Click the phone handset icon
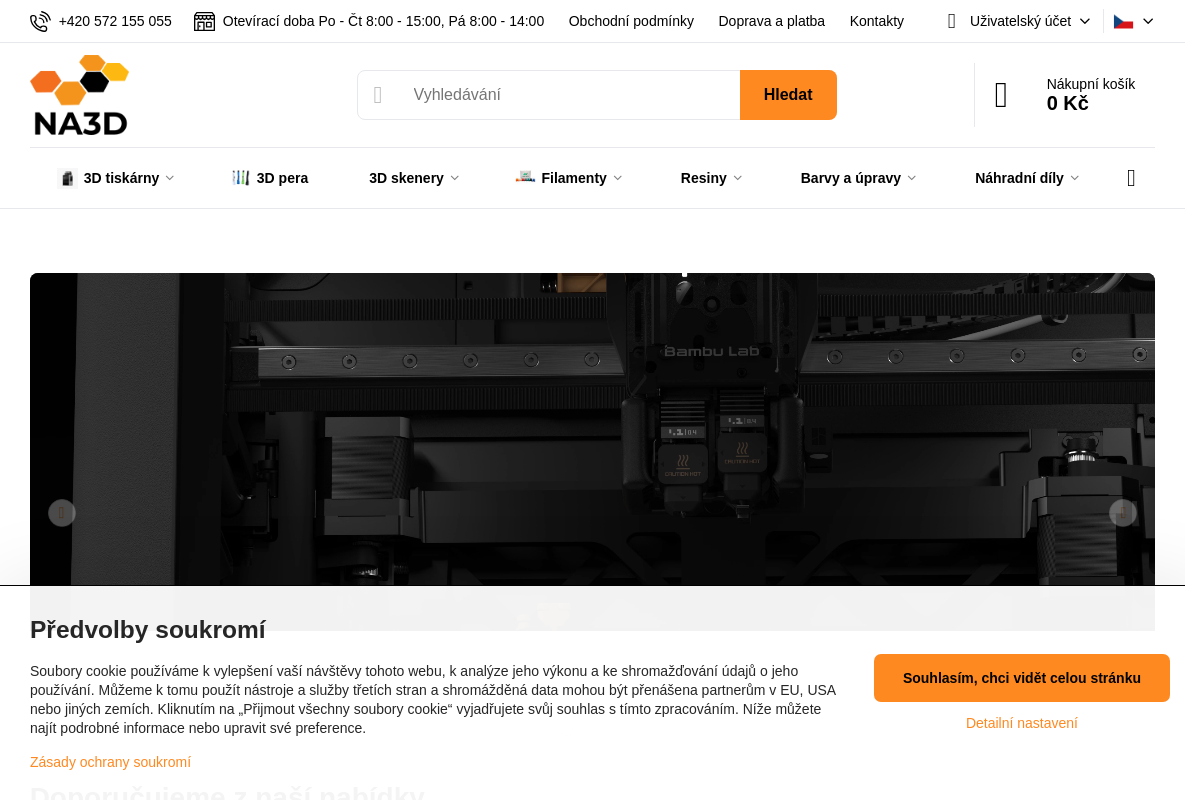 point(40,21)
